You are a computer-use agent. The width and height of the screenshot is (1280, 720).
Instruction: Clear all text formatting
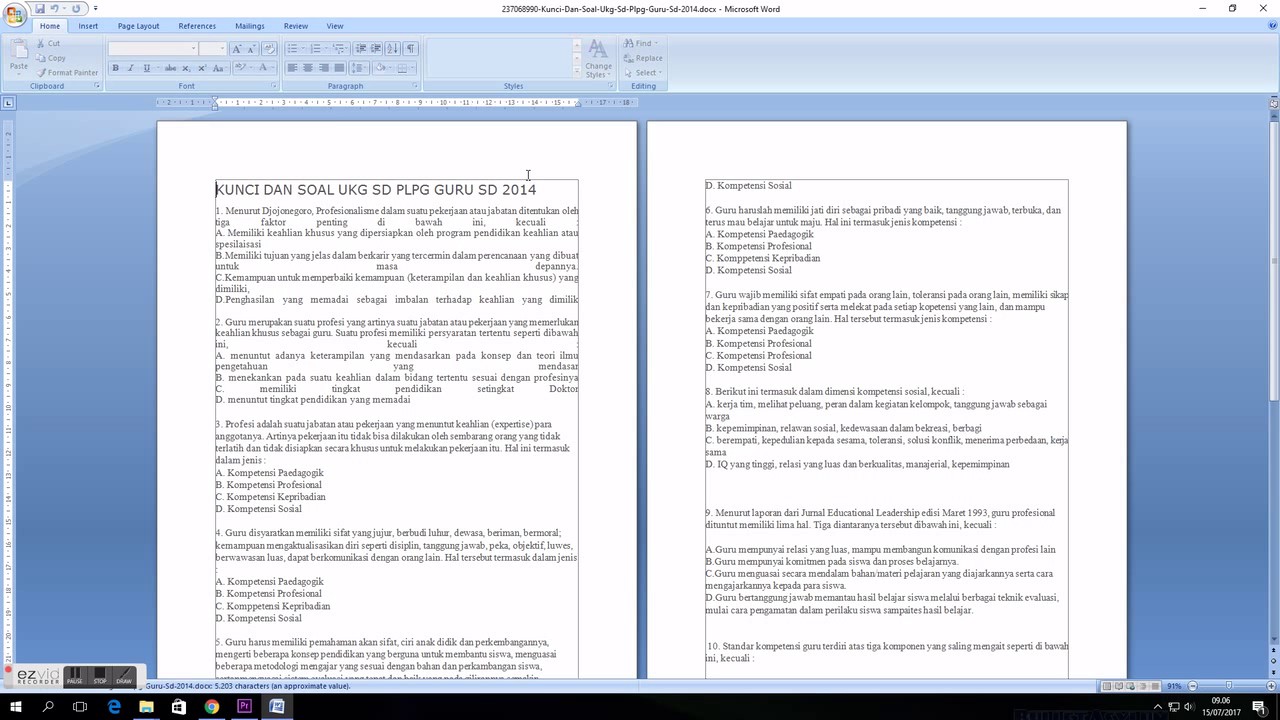(x=269, y=48)
